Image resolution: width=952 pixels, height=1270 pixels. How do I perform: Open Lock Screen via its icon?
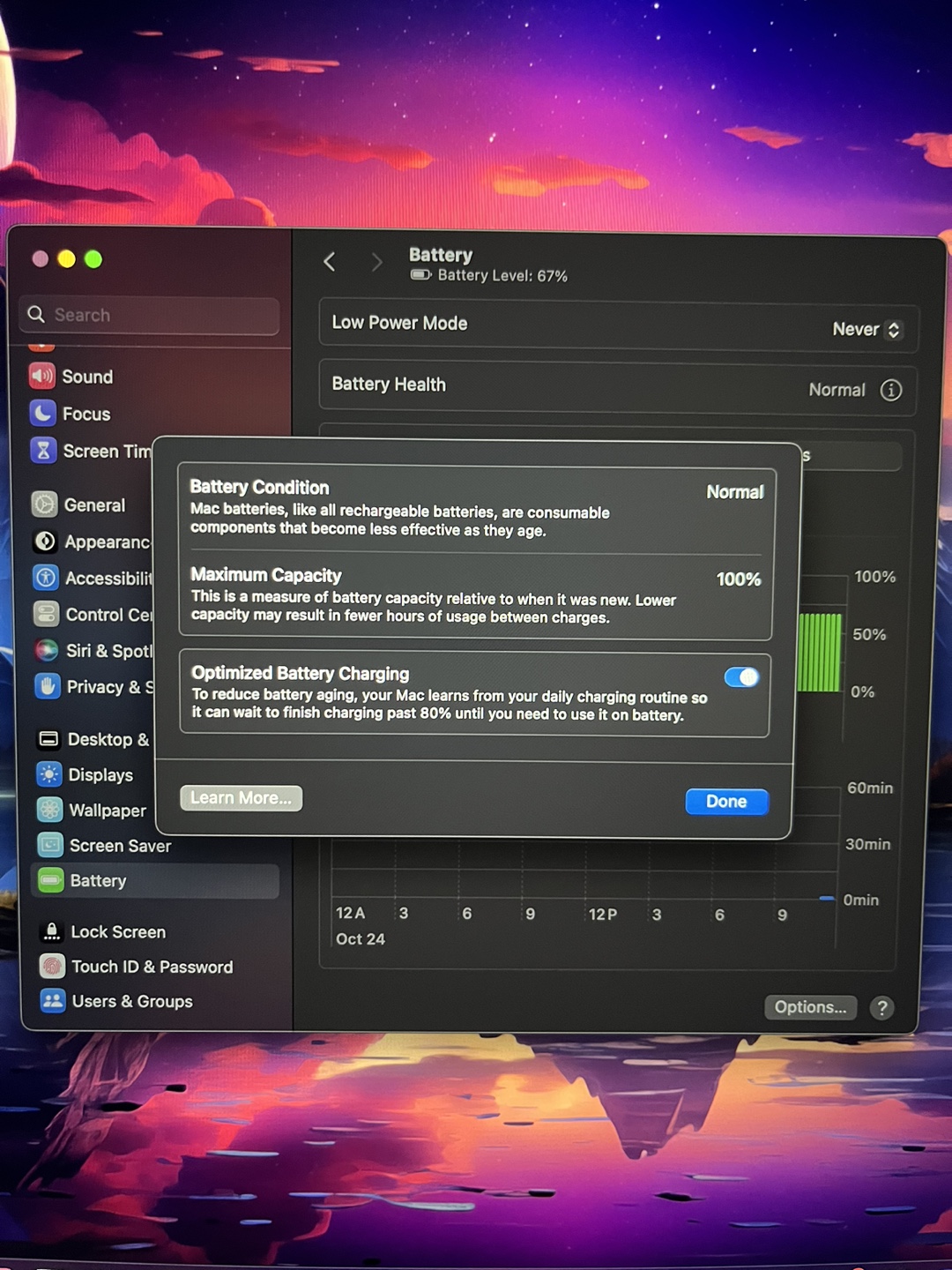click(52, 931)
